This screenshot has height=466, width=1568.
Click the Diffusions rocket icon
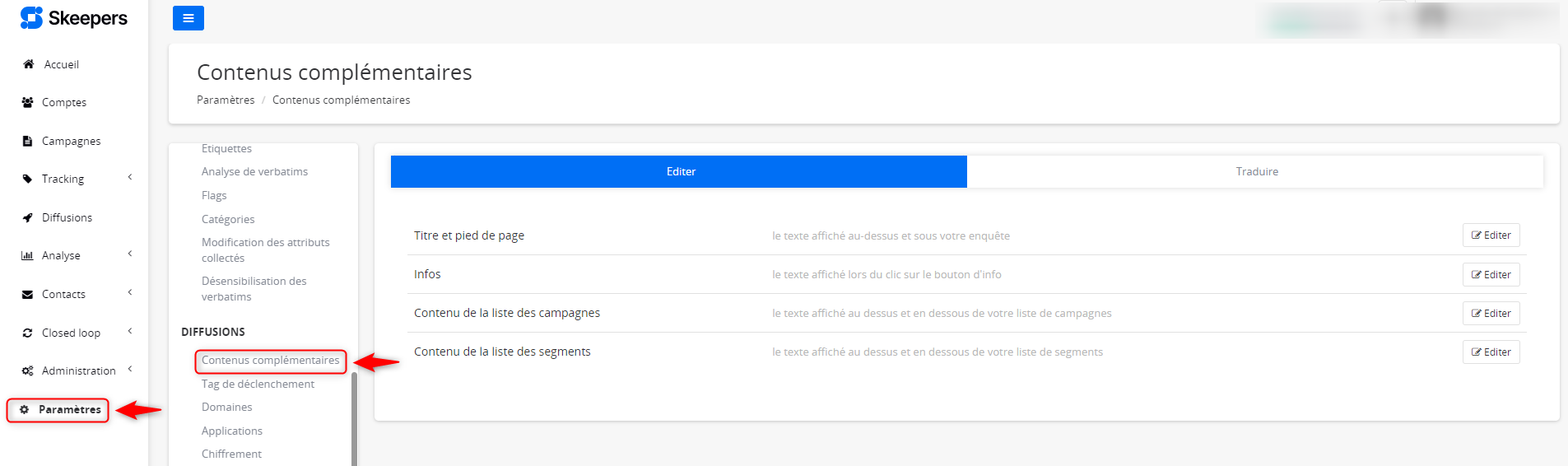point(27,217)
